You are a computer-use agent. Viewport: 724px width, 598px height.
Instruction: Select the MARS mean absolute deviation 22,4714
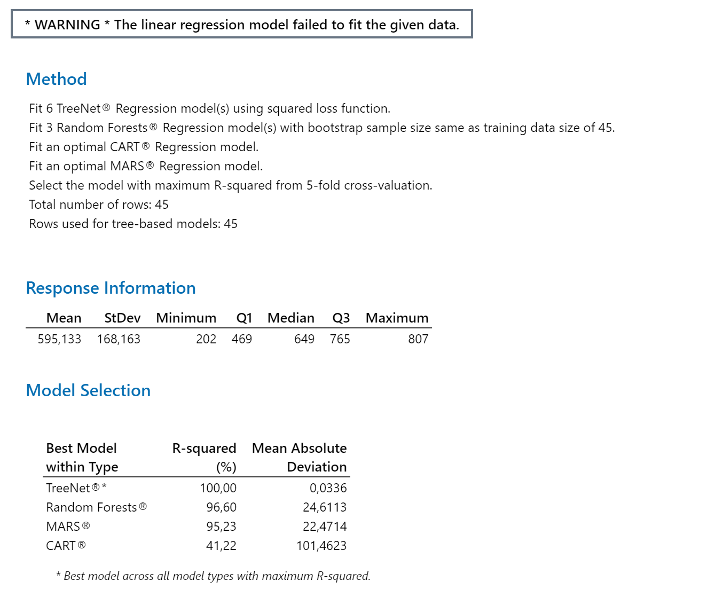324,526
